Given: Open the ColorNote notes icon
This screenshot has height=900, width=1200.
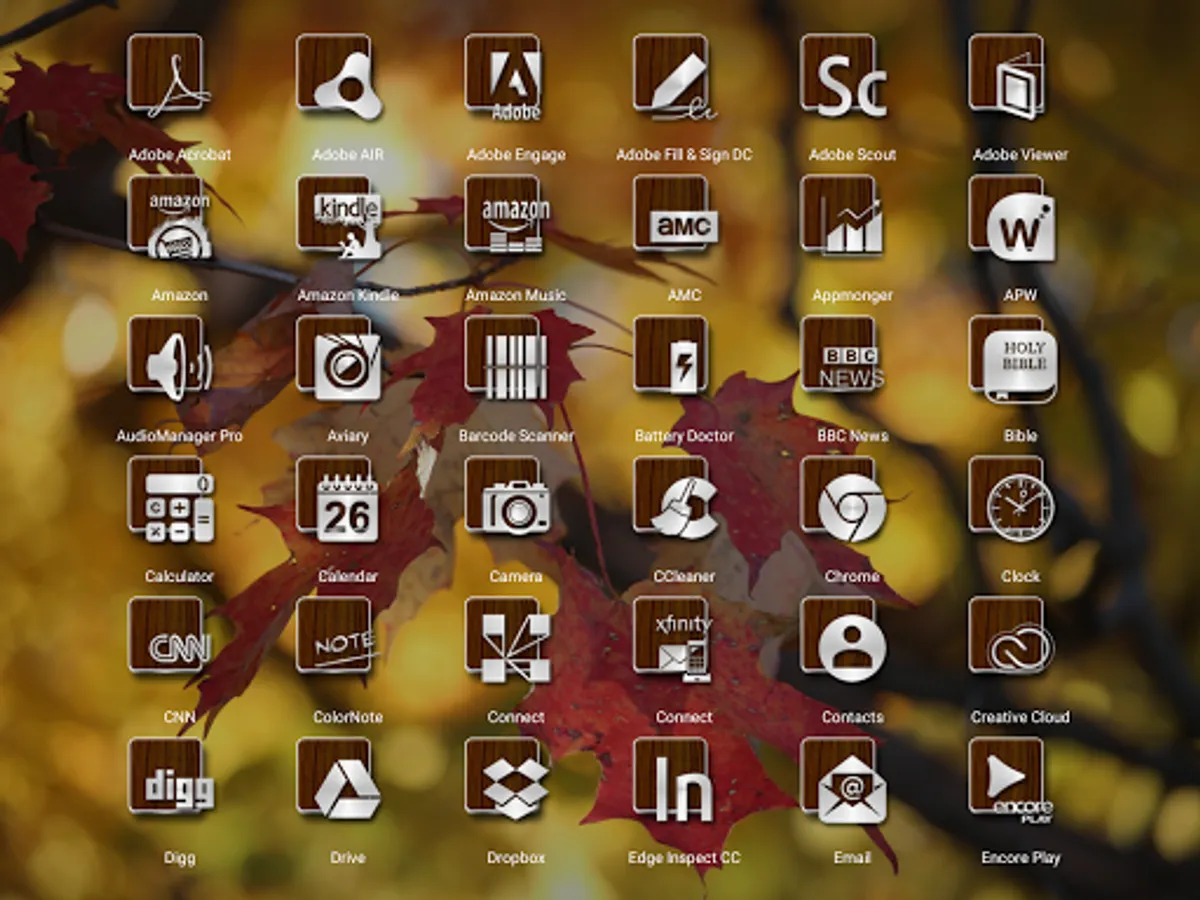Looking at the screenshot, I should click(338, 638).
